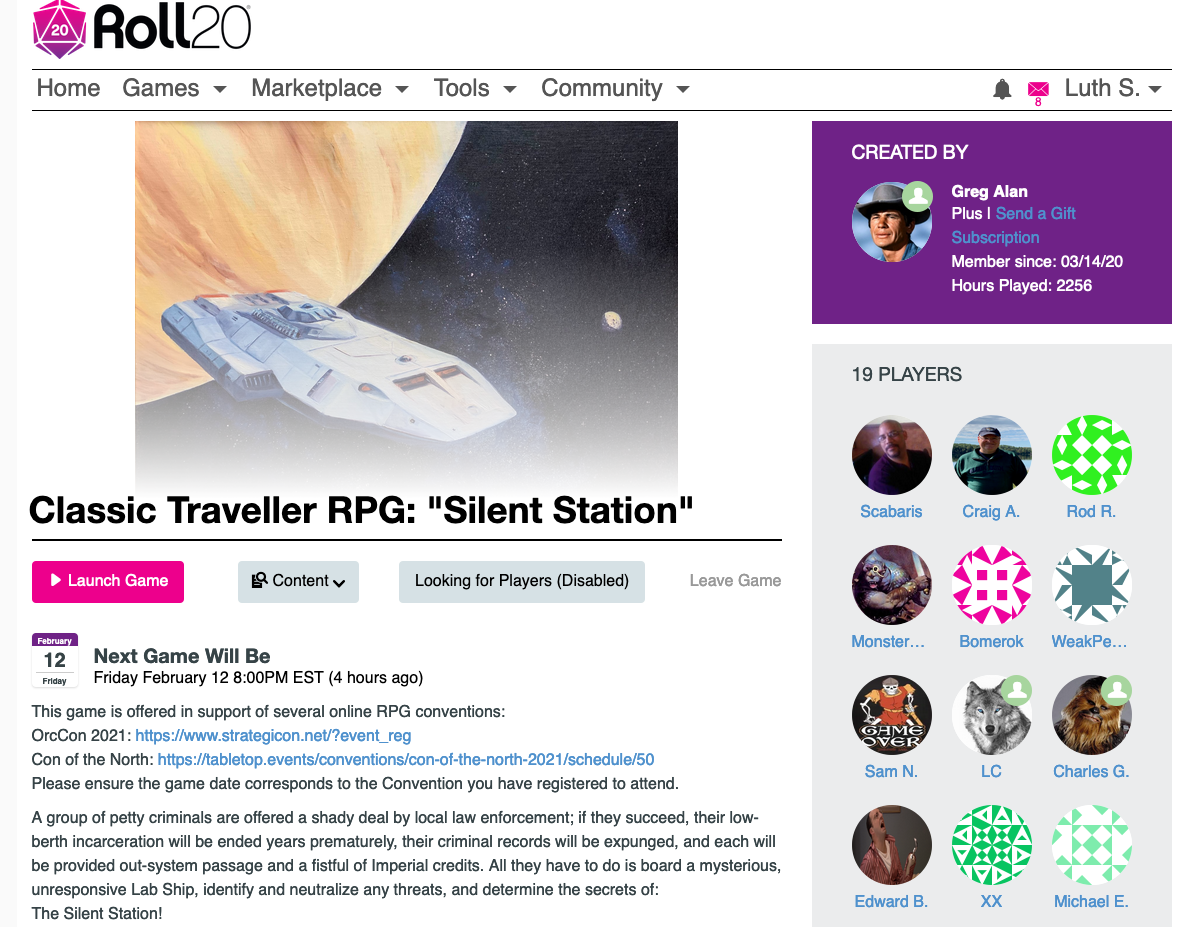
Task: Open Sam N. Game Over avatar
Action: tap(892, 715)
